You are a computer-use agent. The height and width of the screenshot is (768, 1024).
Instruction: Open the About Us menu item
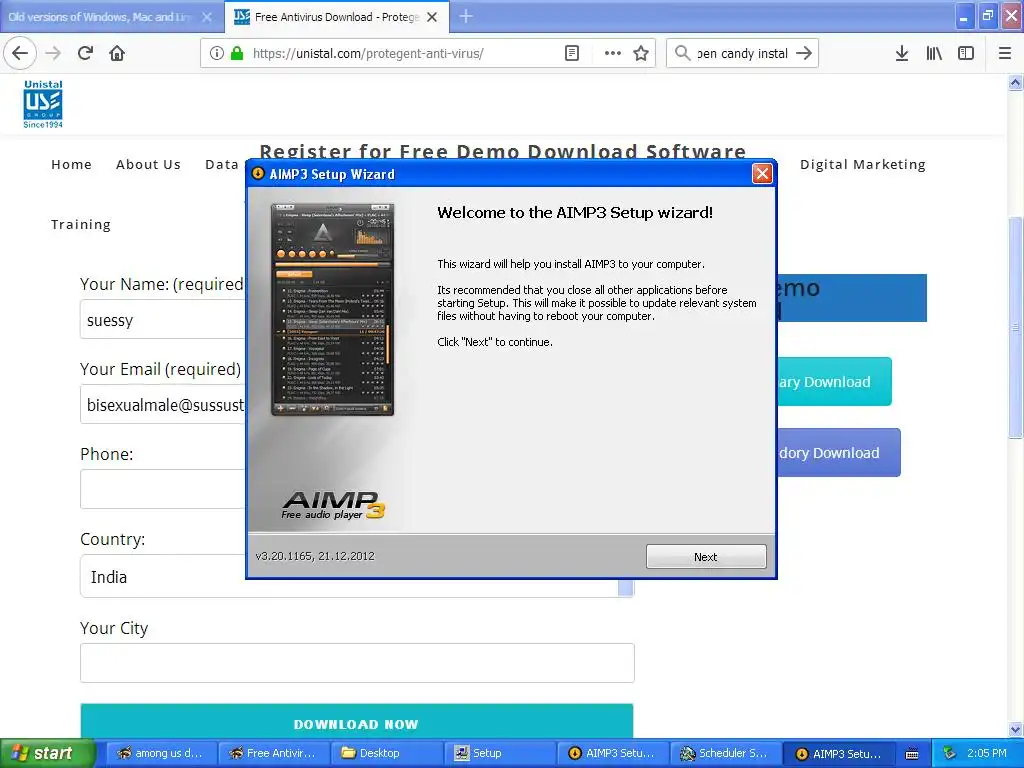pyautogui.click(x=148, y=165)
